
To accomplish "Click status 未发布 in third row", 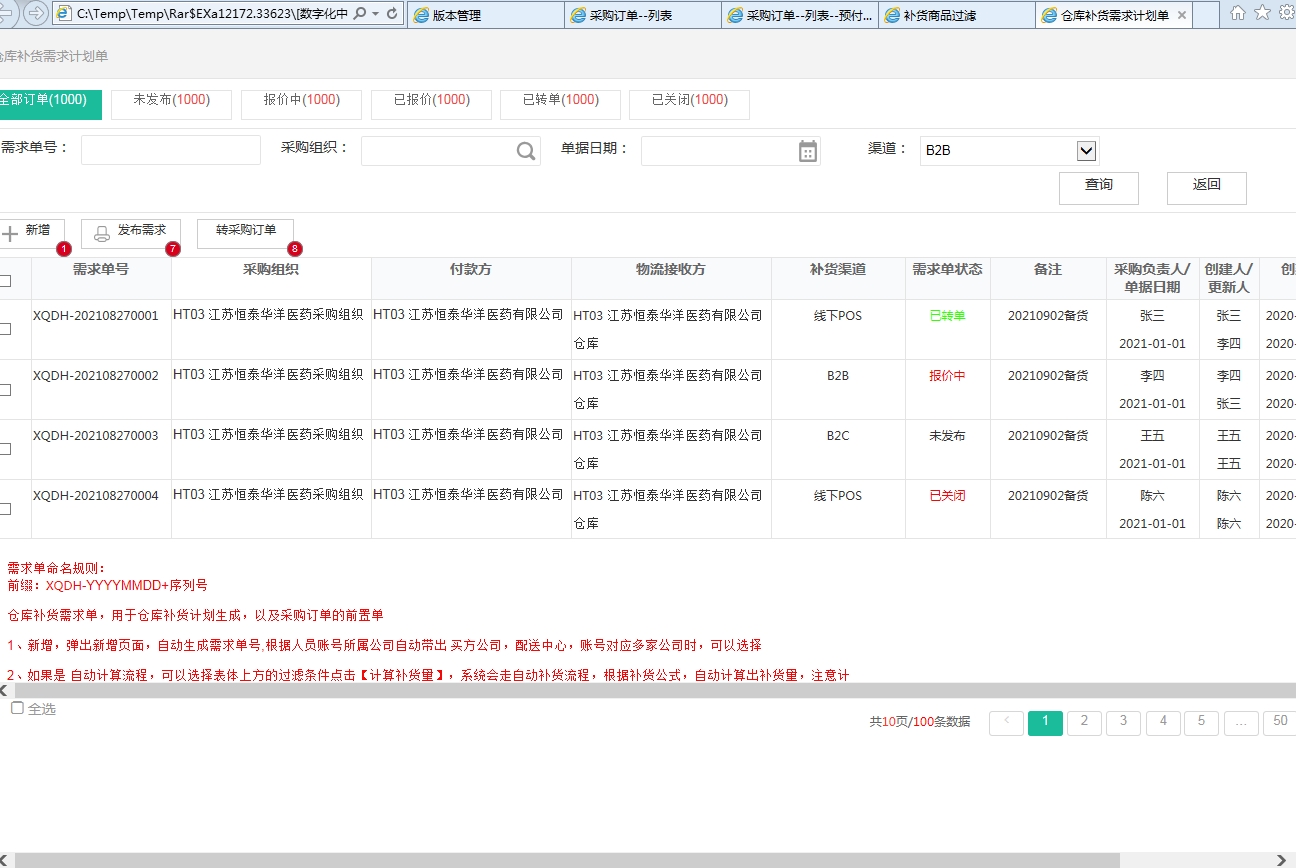I will tap(947, 436).
